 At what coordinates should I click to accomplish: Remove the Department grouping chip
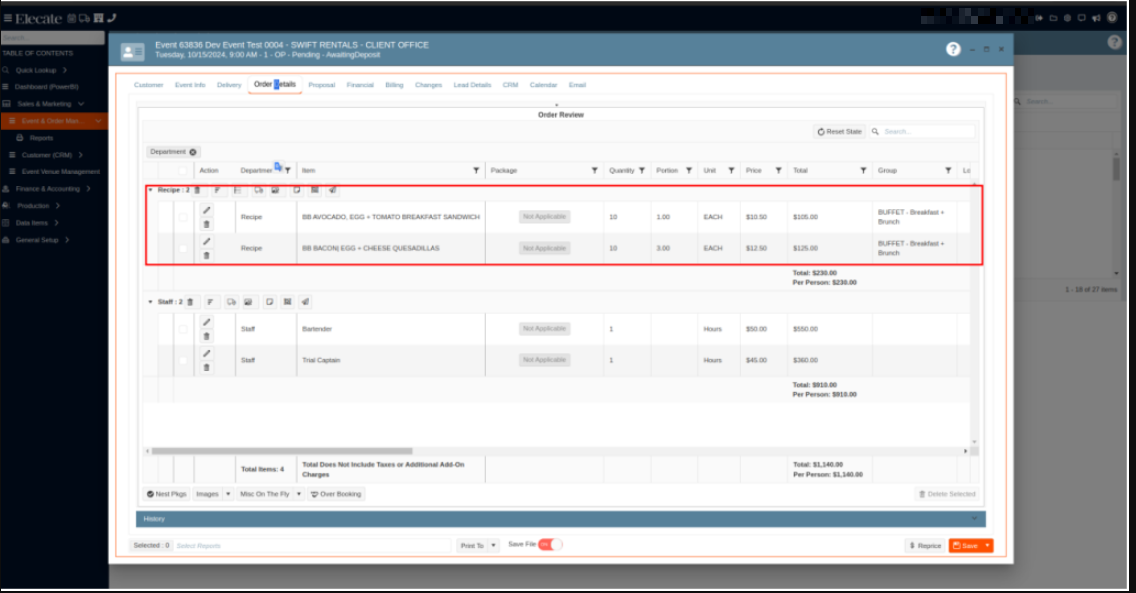[193, 152]
